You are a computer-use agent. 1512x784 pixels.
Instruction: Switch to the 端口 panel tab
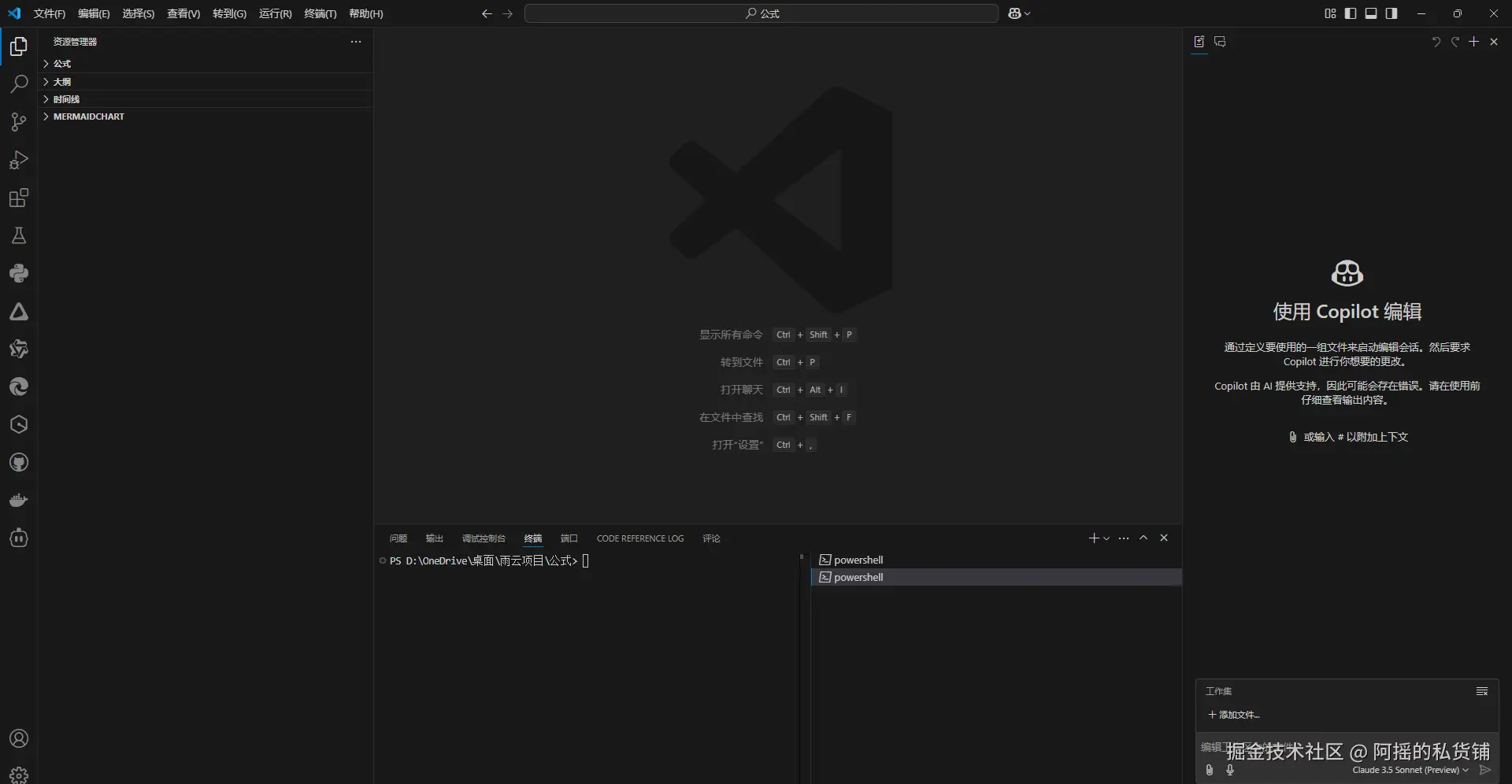(x=569, y=538)
